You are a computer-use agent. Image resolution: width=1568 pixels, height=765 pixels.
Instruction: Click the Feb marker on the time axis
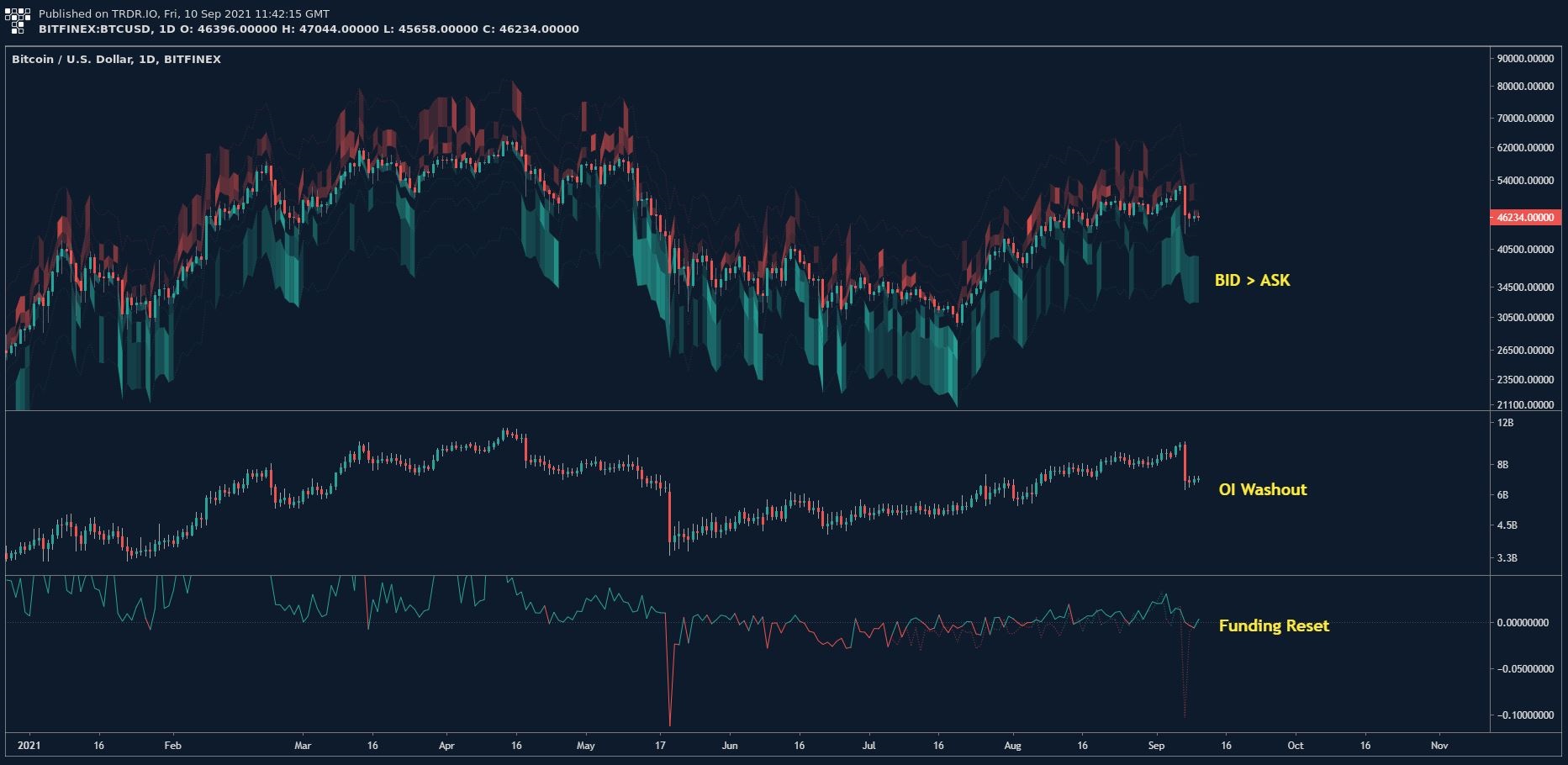pos(172,745)
